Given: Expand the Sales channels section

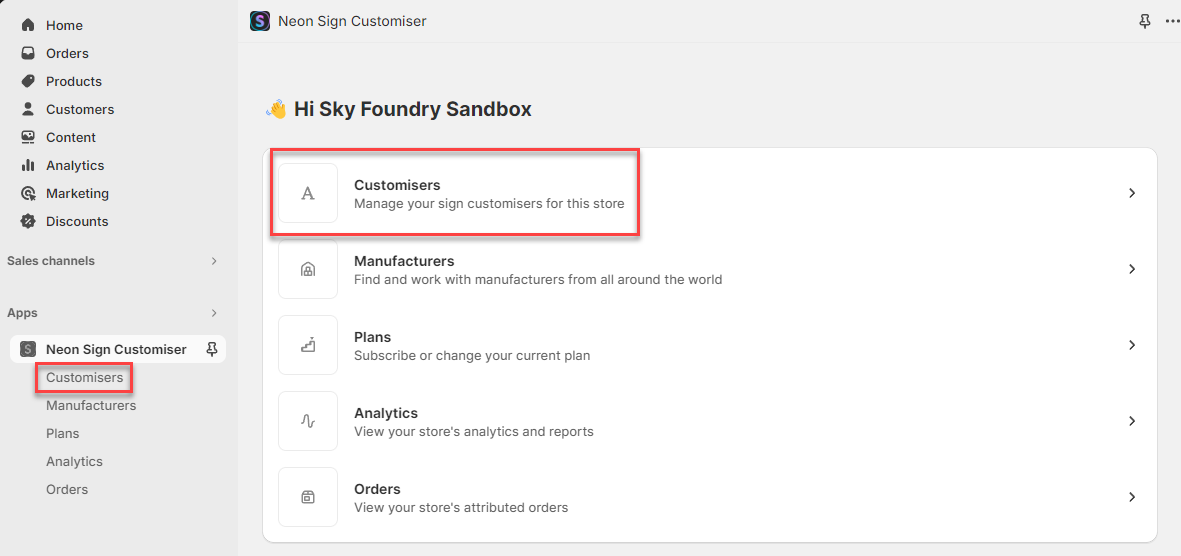Looking at the screenshot, I should pyautogui.click(x=213, y=261).
